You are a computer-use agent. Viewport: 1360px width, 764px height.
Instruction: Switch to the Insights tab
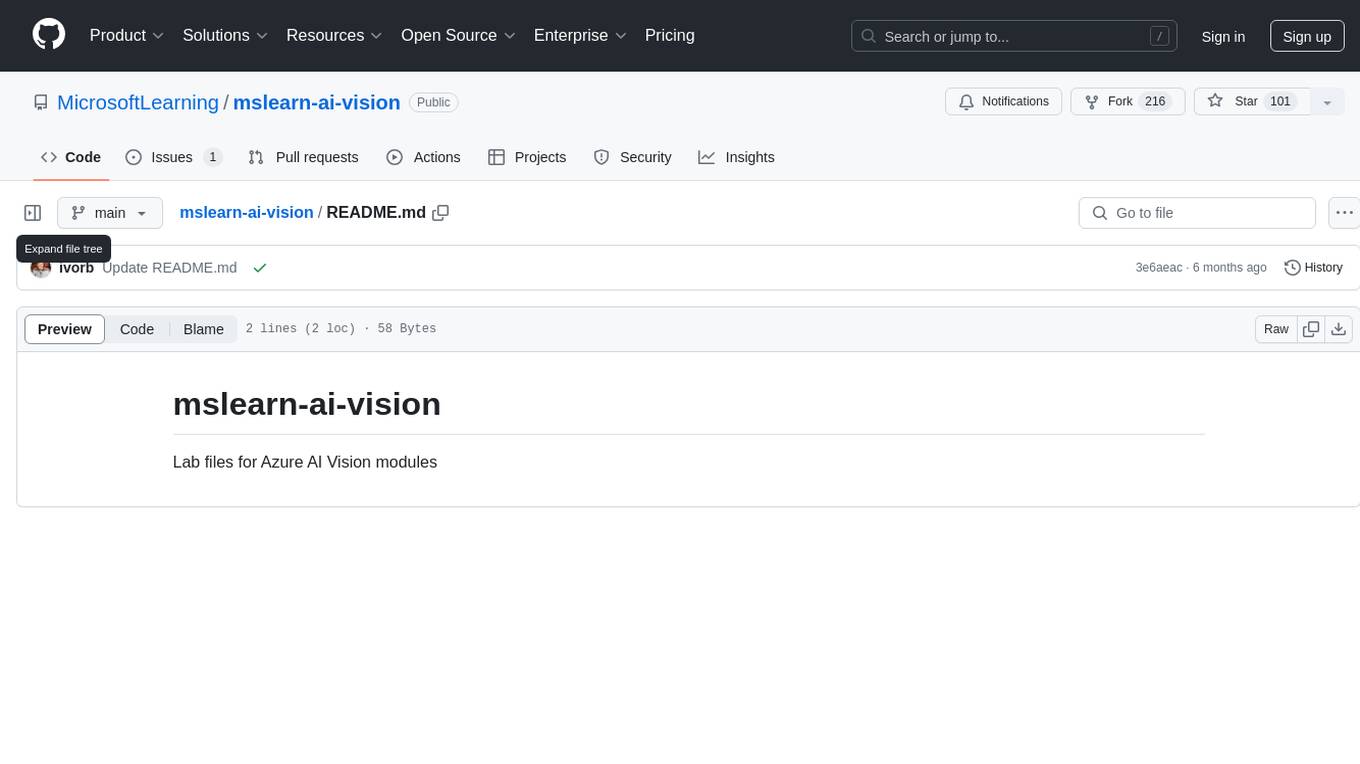736,157
